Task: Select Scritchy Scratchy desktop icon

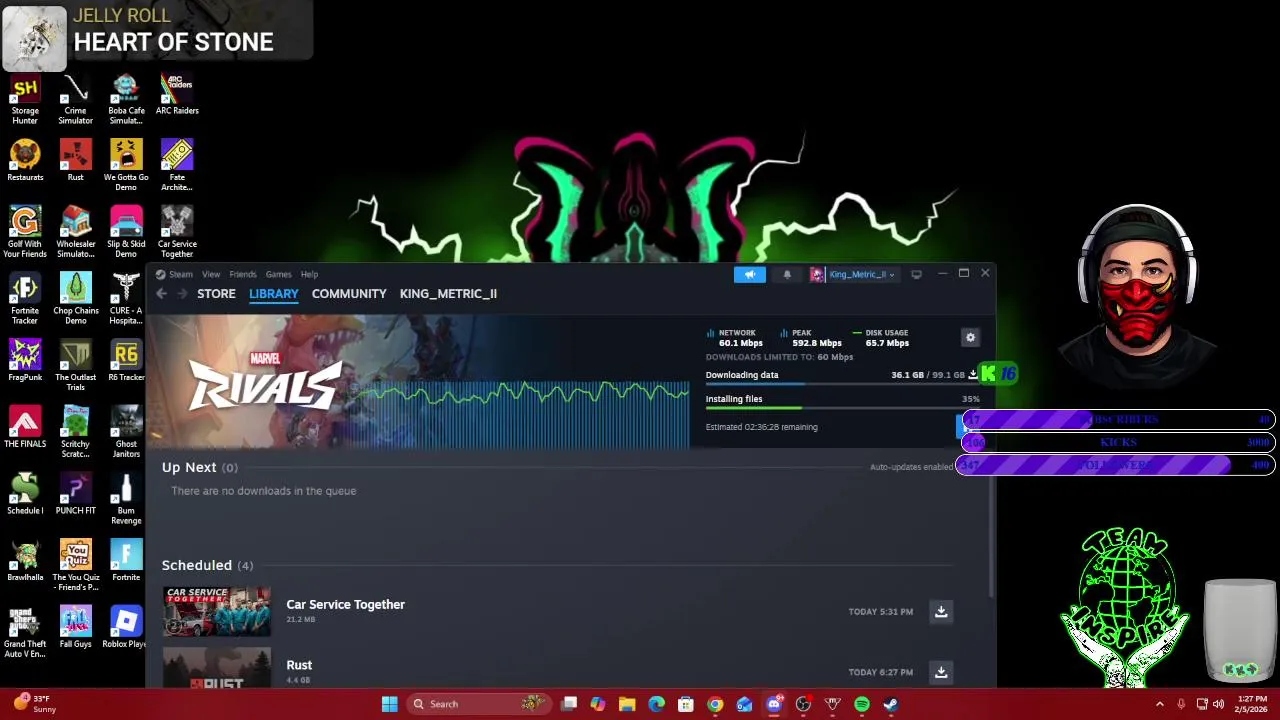Action: pyautogui.click(x=75, y=433)
